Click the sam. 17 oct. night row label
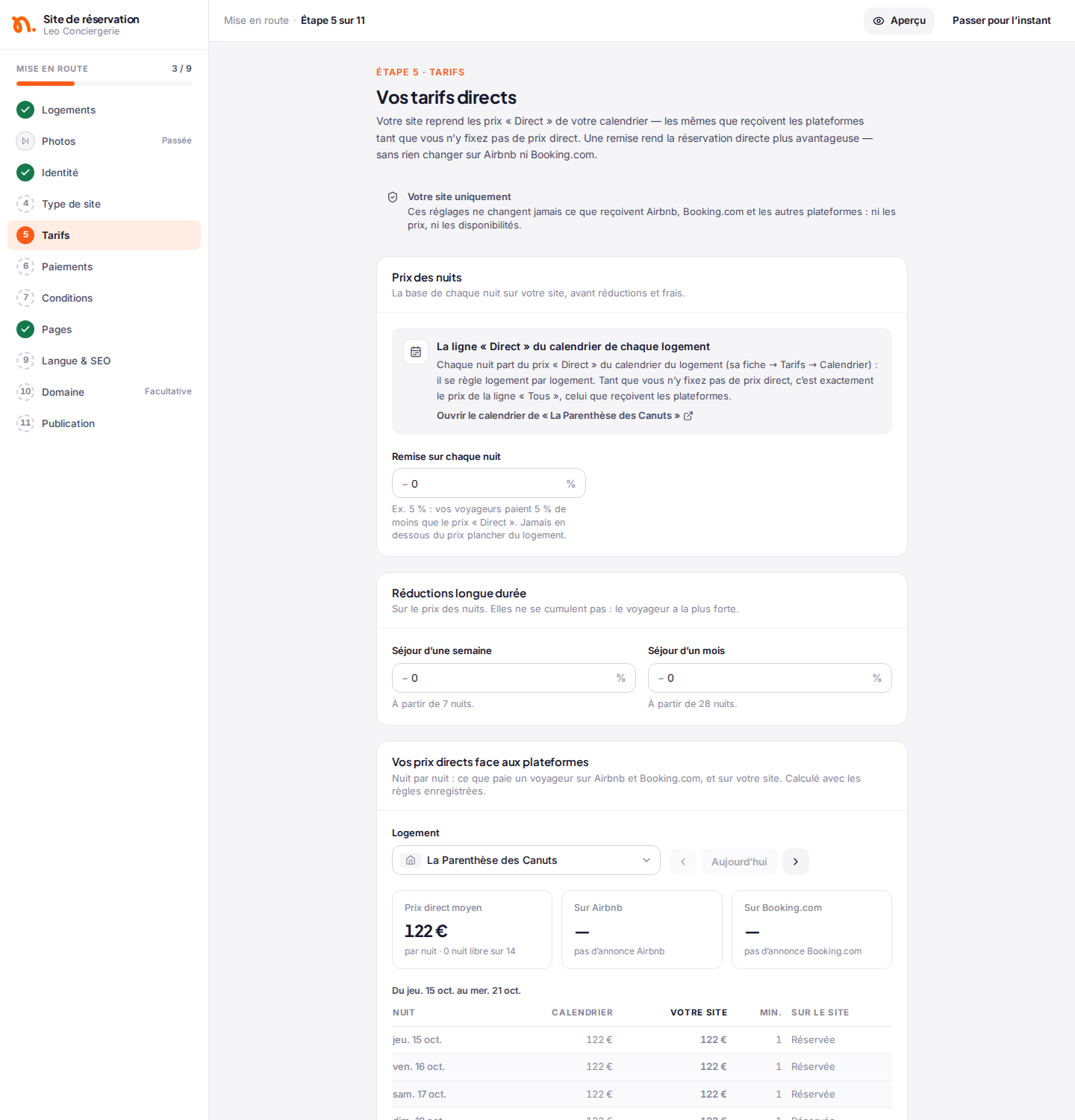Viewport: 1075px width, 1120px height. pos(420,1095)
